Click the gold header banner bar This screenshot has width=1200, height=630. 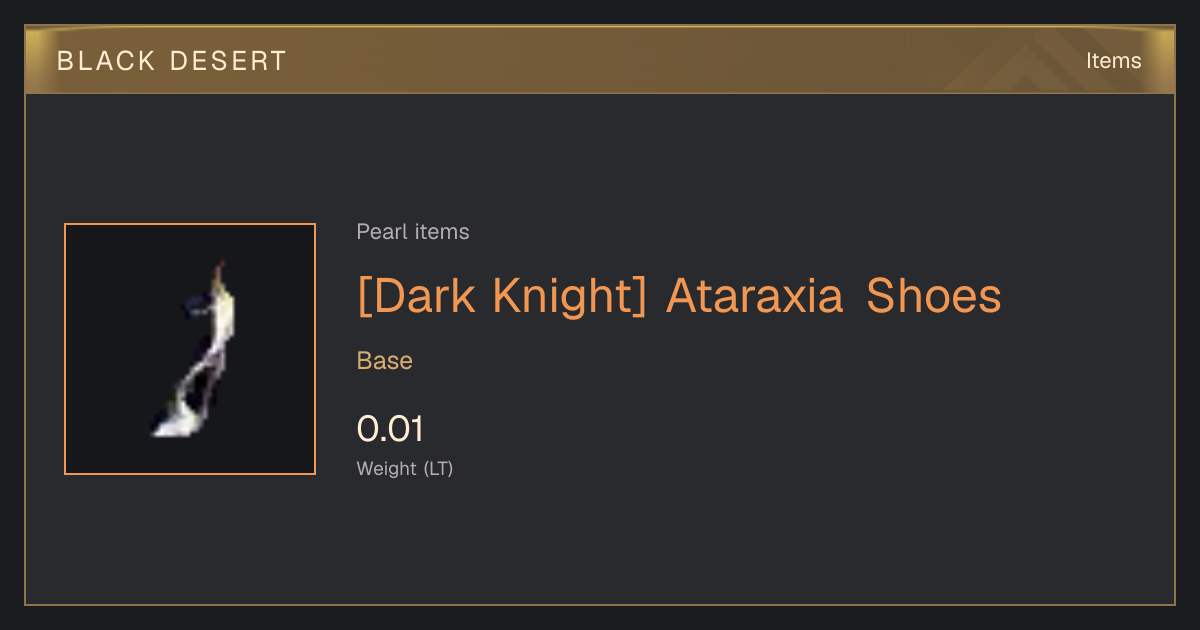(x=600, y=61)
